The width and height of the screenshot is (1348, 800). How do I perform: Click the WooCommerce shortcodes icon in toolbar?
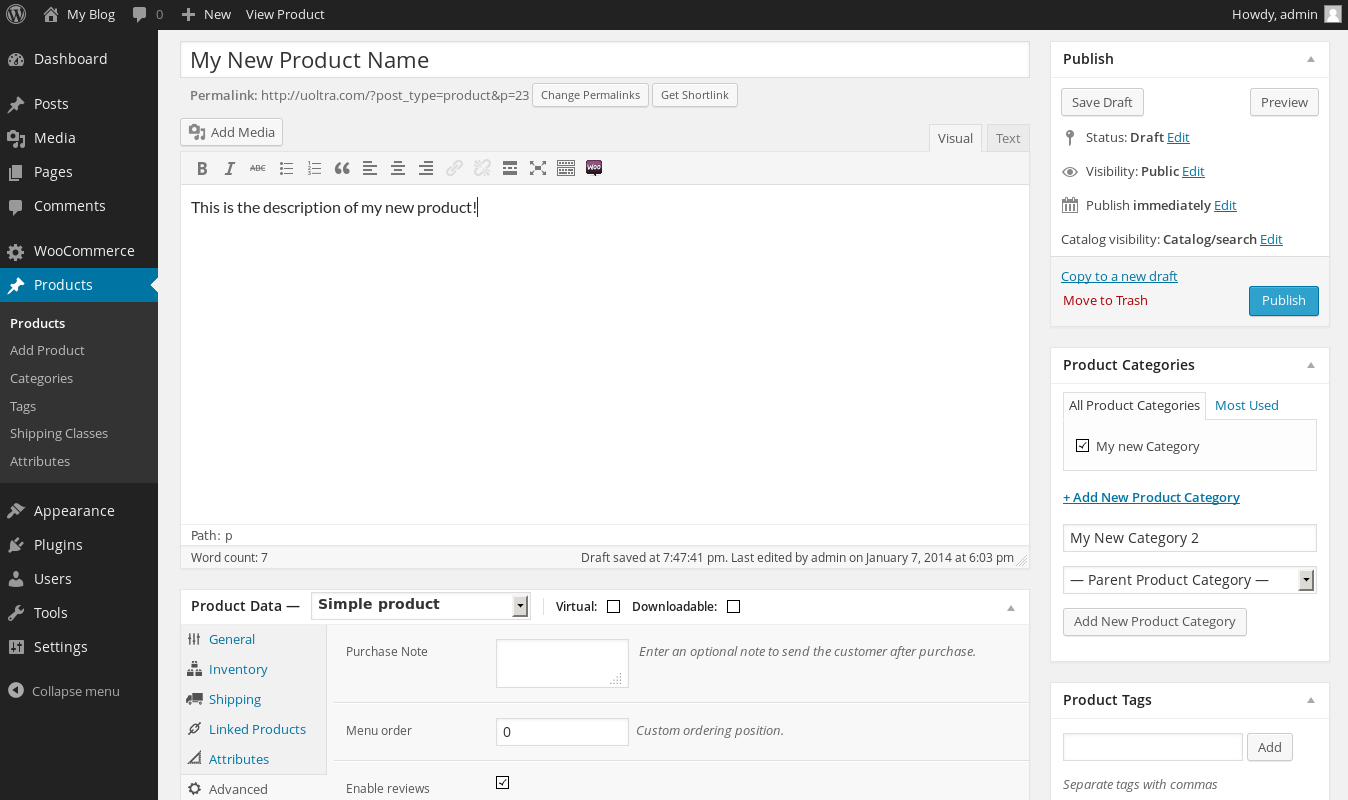pos(594,168)
